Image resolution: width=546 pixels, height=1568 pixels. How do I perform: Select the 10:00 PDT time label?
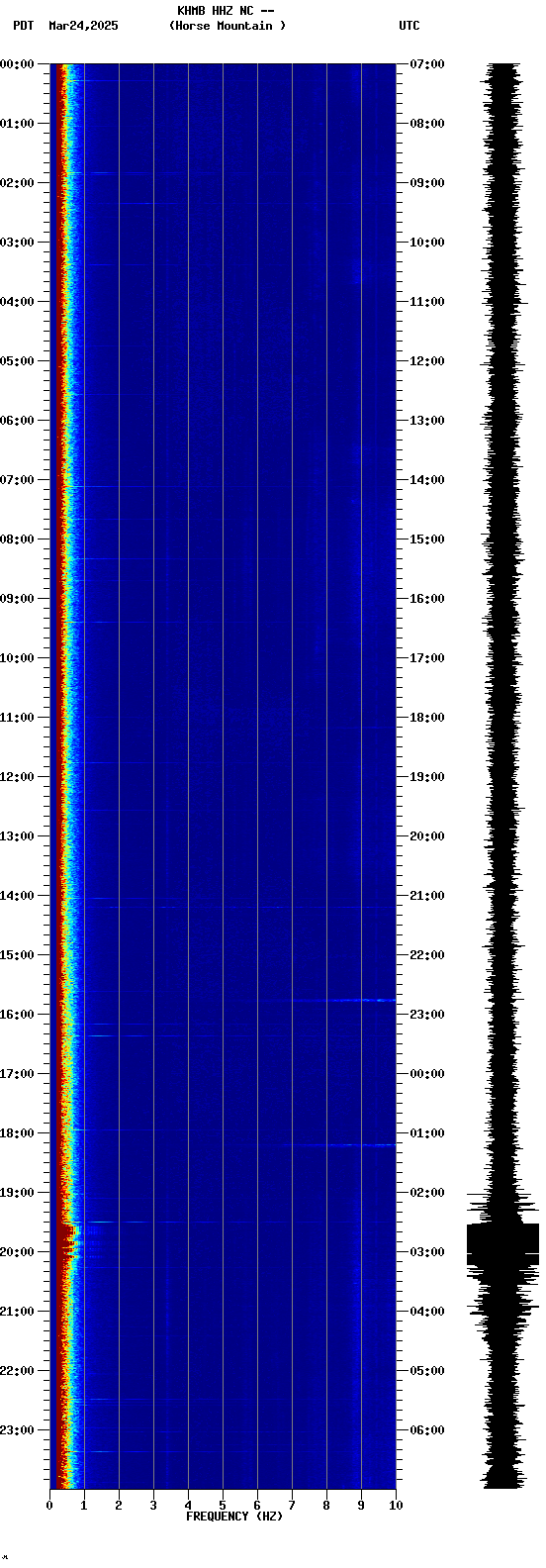point(18,658)
